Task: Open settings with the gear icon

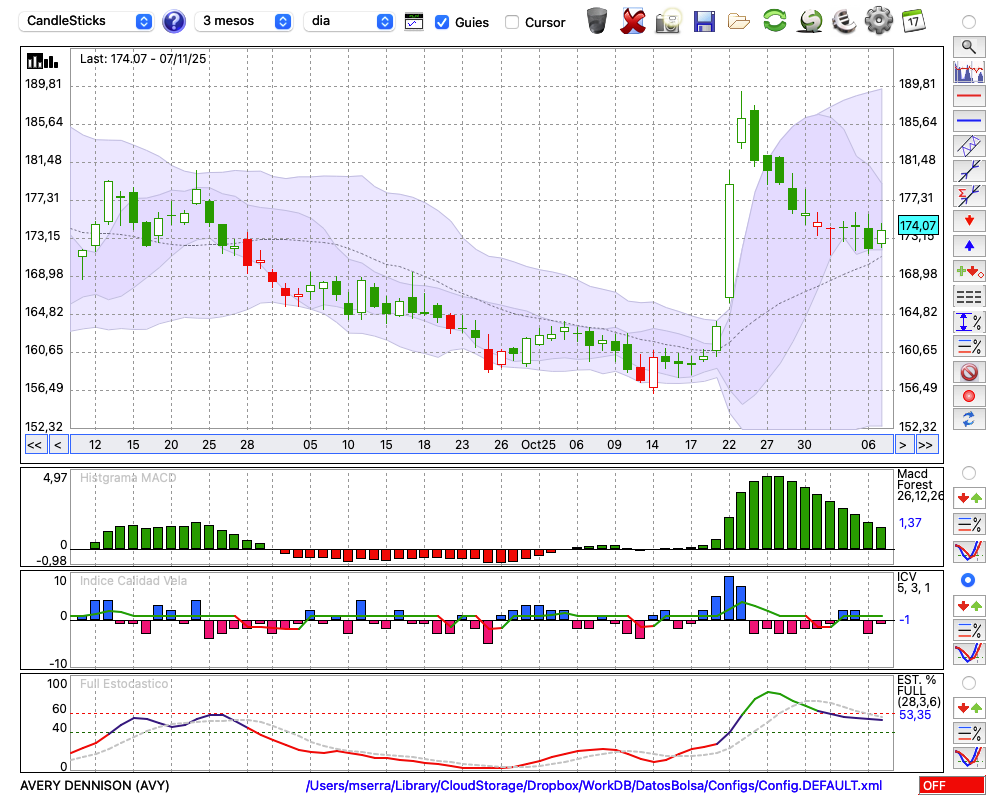Action: point(878,21)
